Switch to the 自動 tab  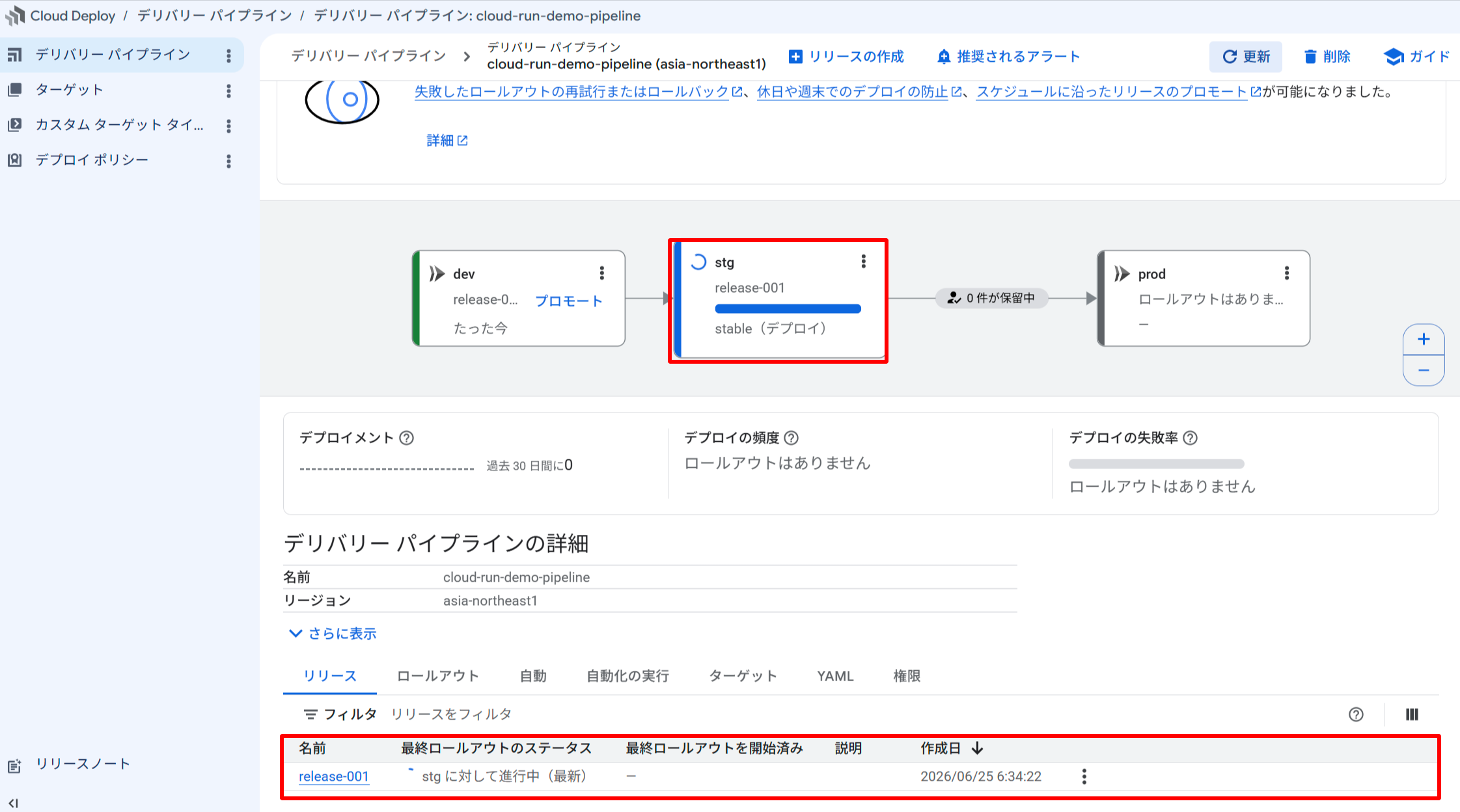533,676
